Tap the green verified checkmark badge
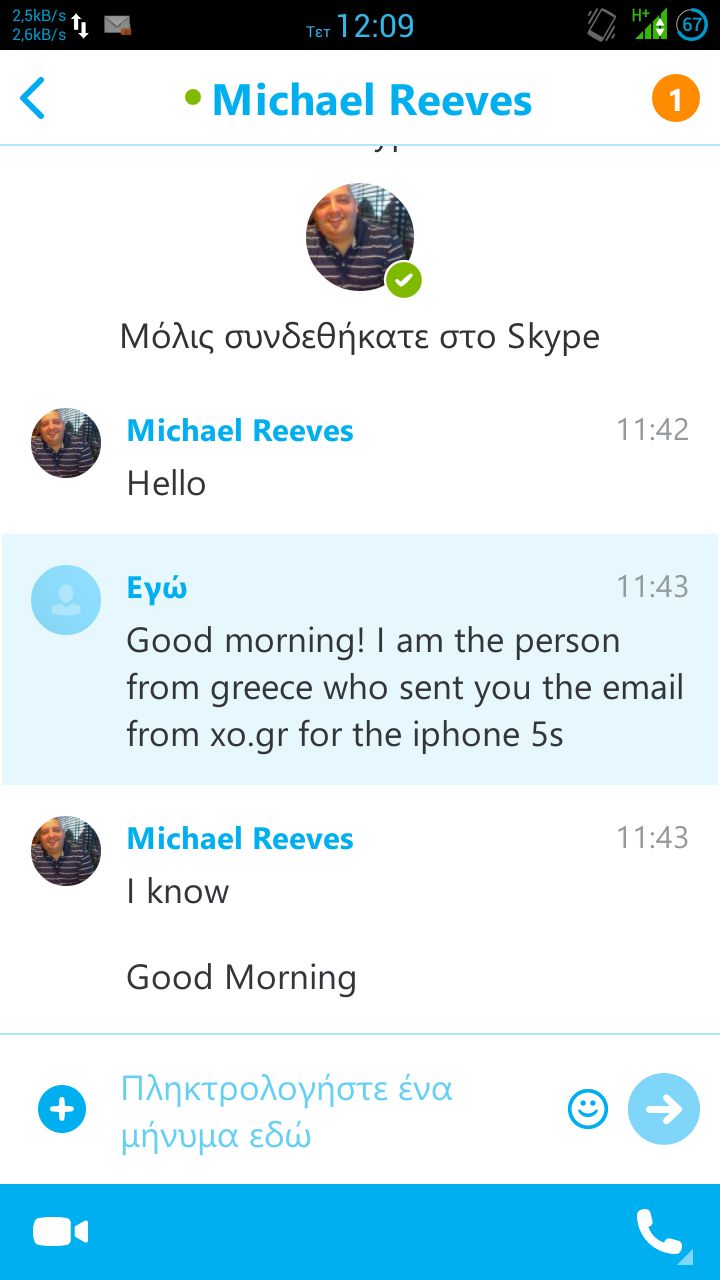Image resolution: width=720 pixels, height=1280 pixels. (x=404, y=279)
